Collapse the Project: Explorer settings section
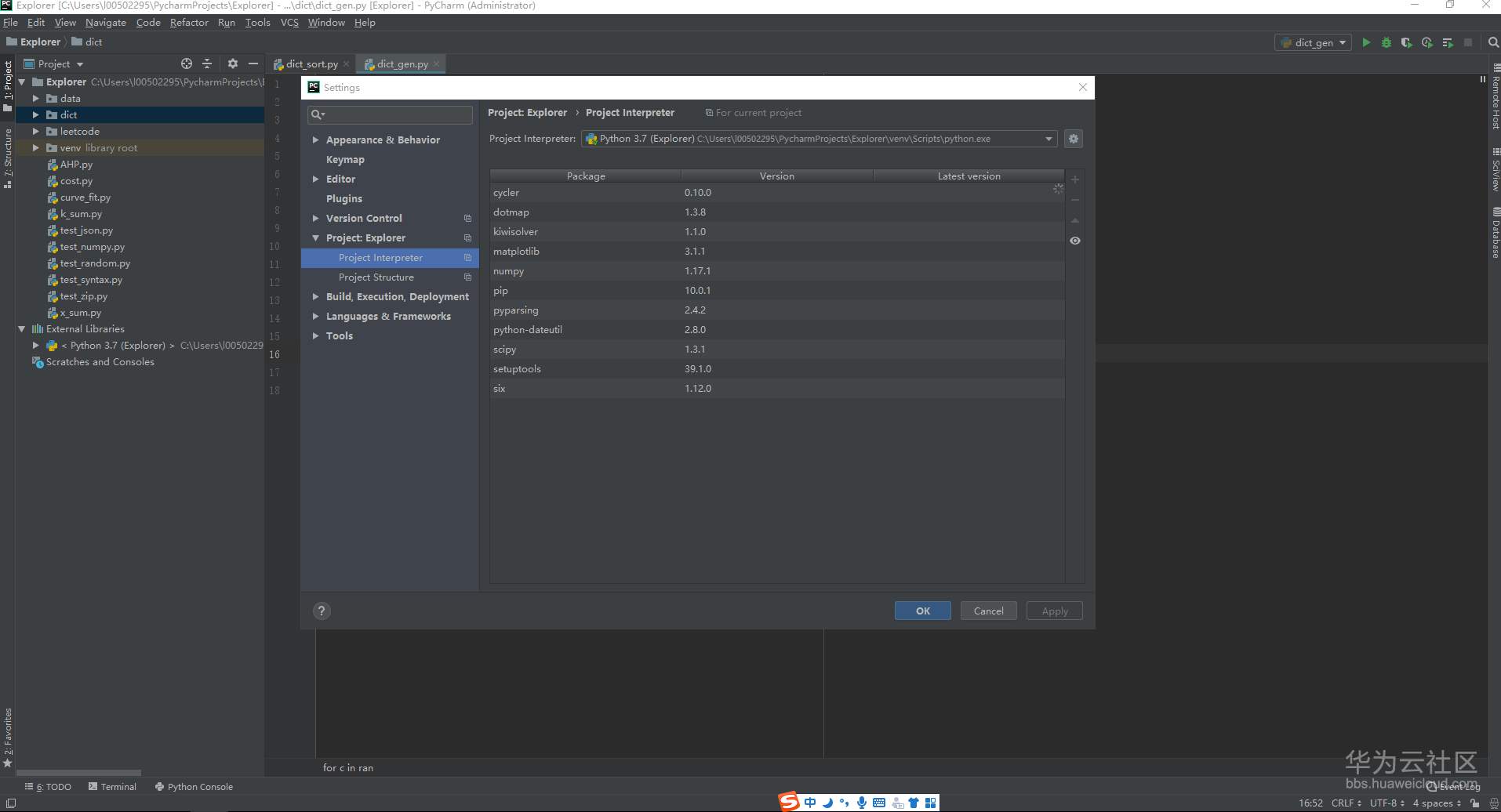Image resolution: width=1501 pixels, height=812 pixels. 315,237
